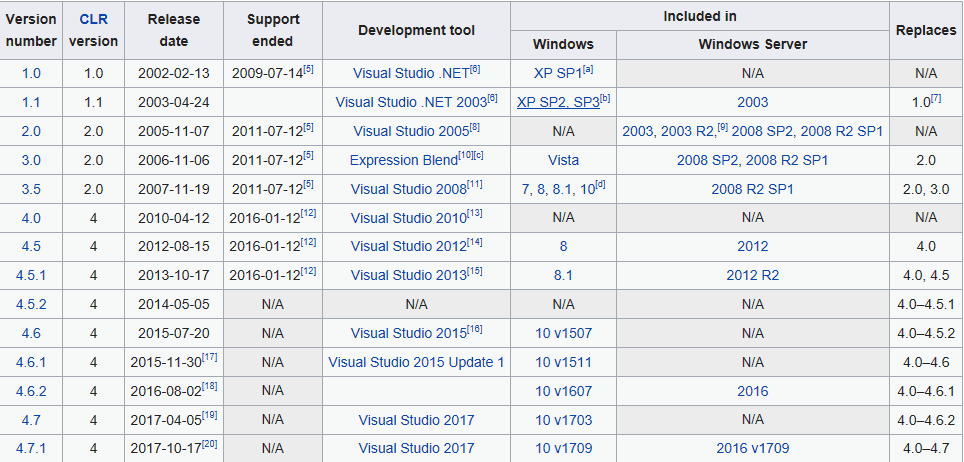Click the underlined XP SP2, SP3 link
The image size is (964, 462).
click(558, 102)
